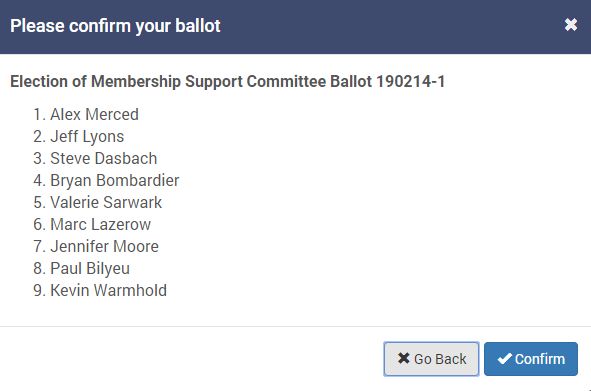Confirm the ballot submission
Screen dimensions: 591x391
(x=531, y=359)
